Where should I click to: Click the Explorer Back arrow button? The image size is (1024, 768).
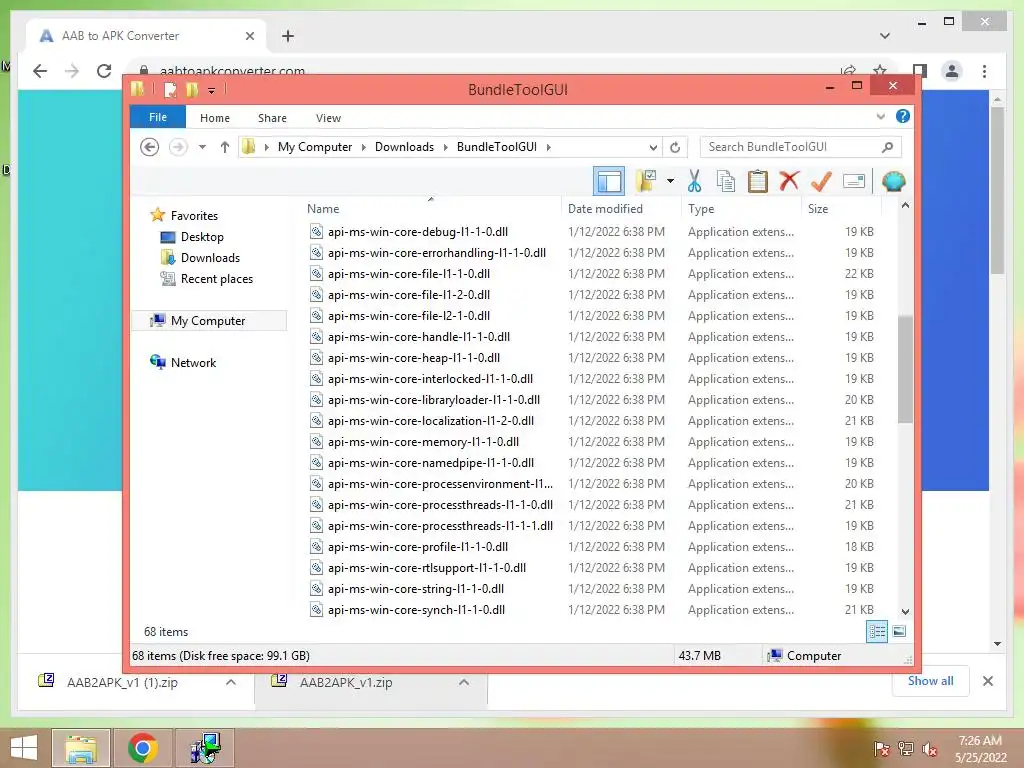click(150, 147)
